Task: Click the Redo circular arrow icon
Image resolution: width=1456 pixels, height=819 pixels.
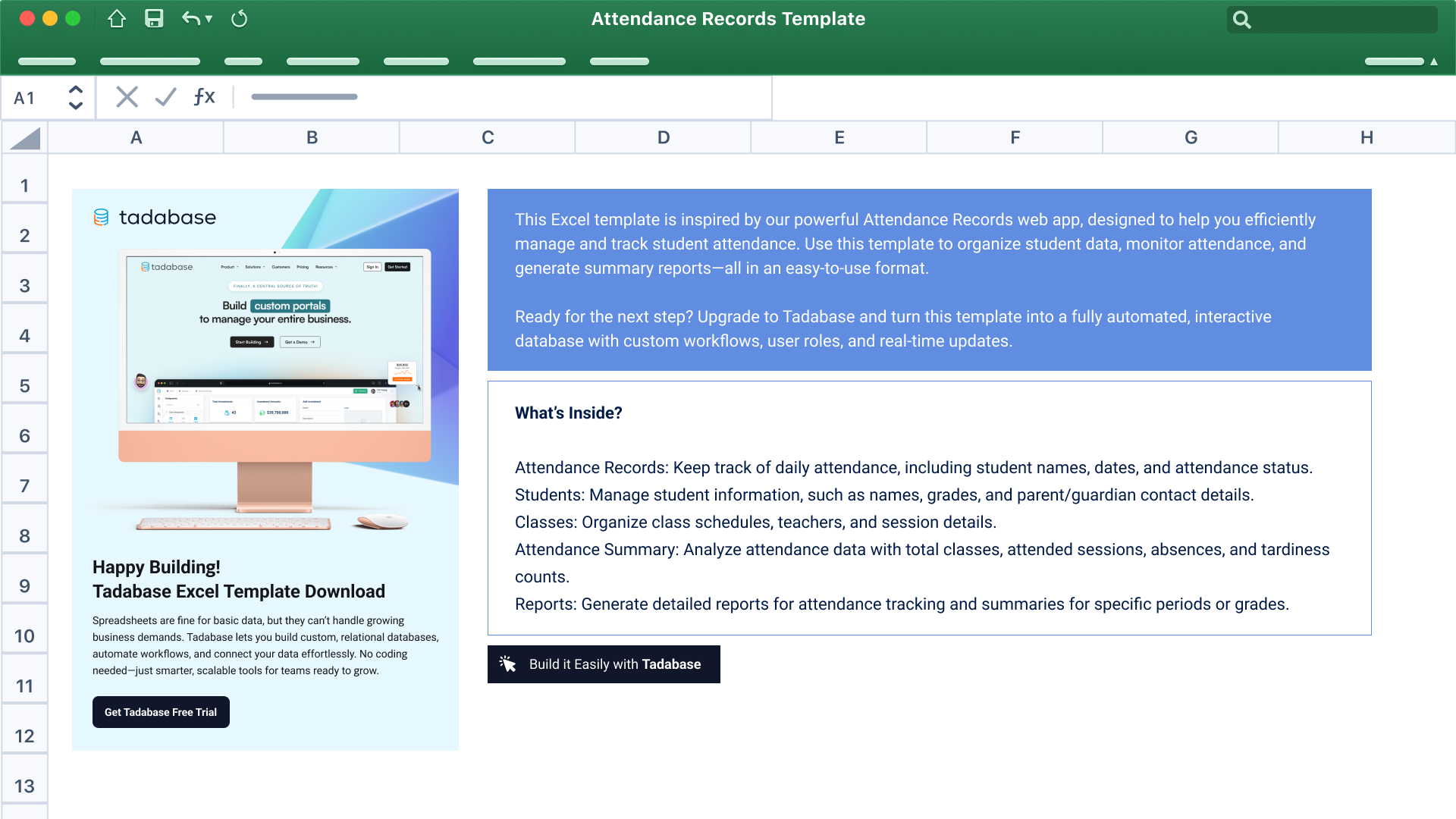Action: point(239,19)
